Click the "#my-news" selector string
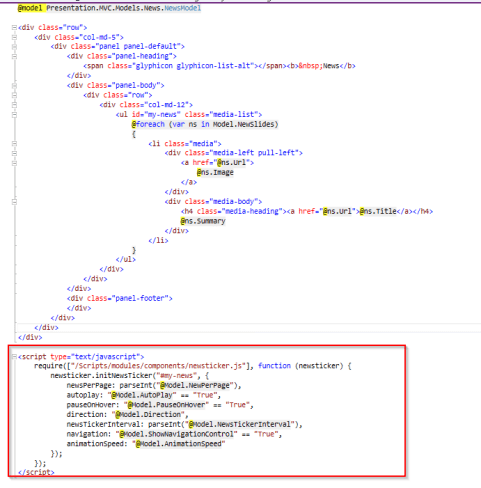481x488 pixels. [176, 376]
